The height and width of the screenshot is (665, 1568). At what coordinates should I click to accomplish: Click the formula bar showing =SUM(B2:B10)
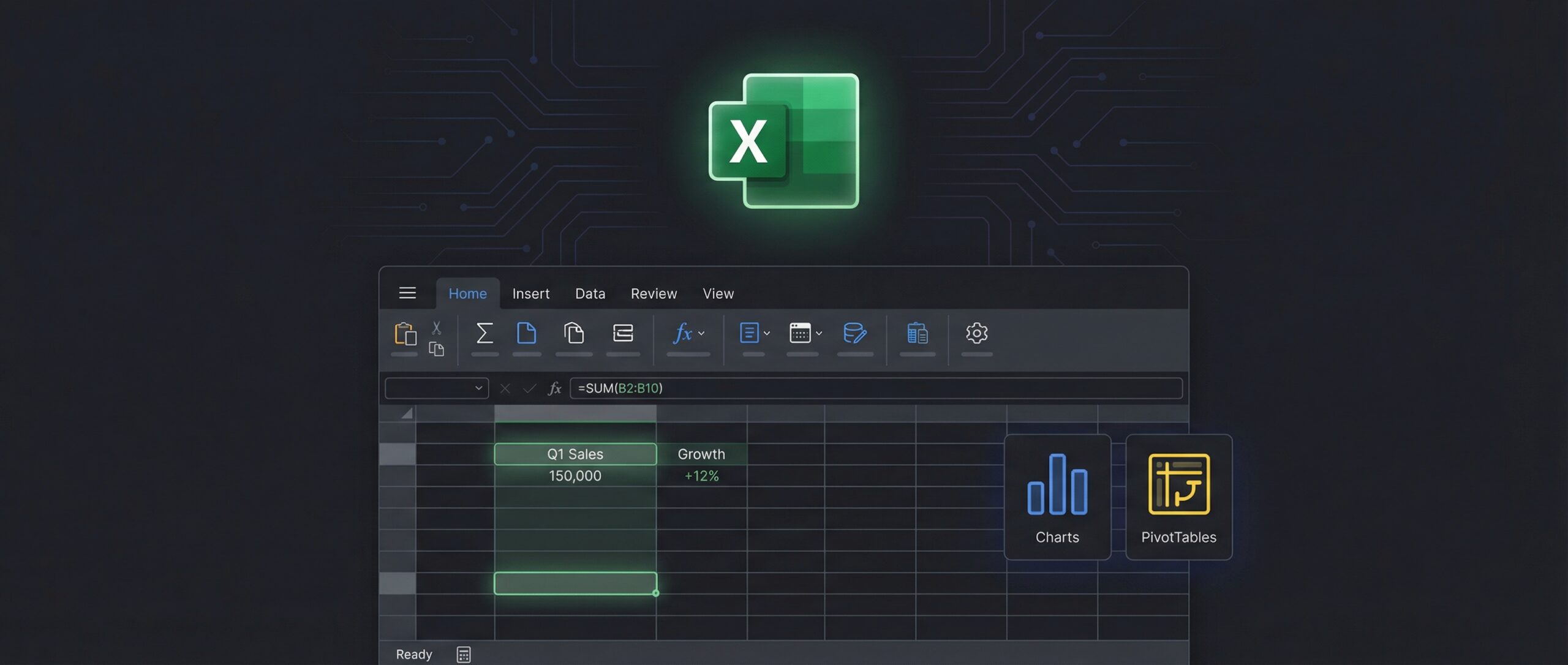coord(735,388)
